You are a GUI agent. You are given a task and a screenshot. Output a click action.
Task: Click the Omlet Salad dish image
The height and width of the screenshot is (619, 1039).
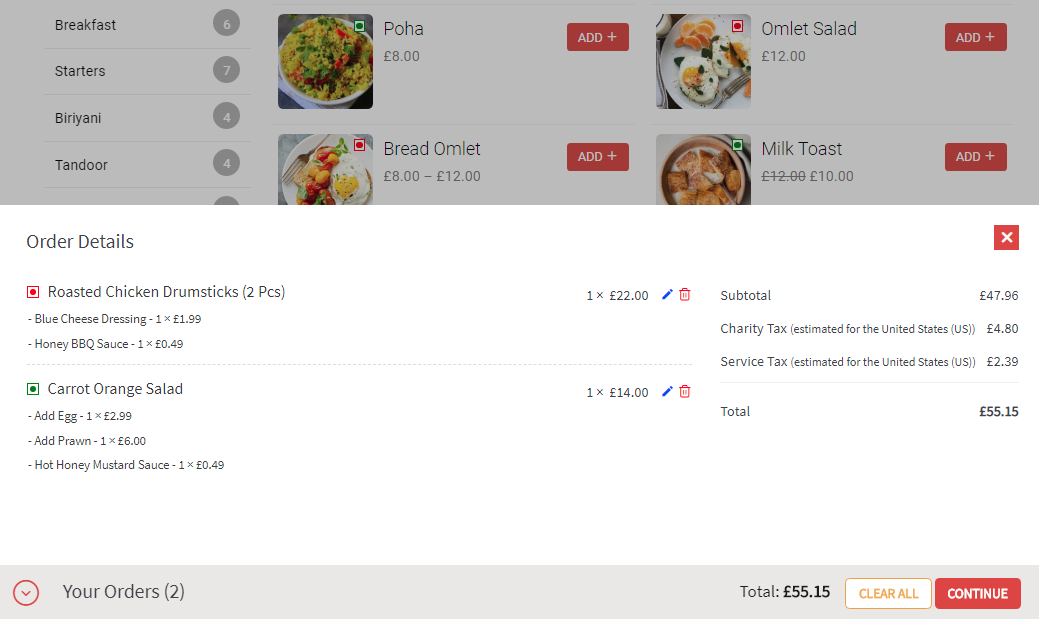tap(703, 61)
